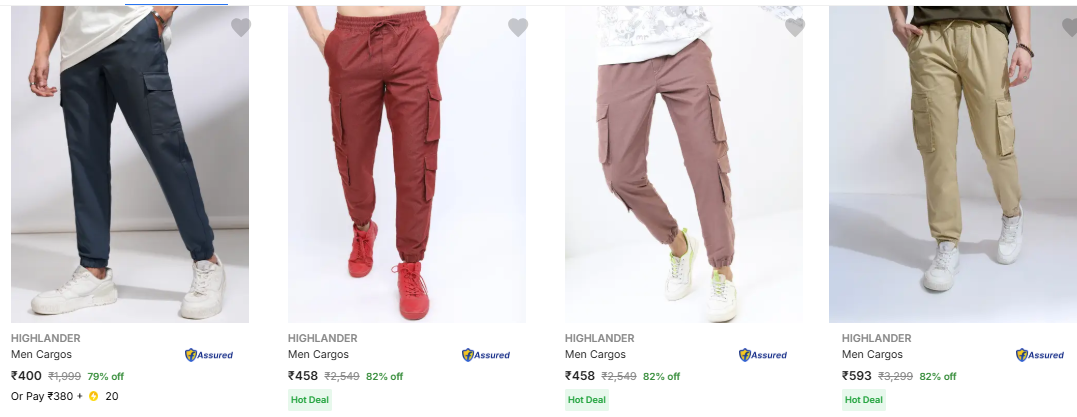The height and width of the screenshot is (417, 1077).
Task: Click Or Pay ₹380 offer text
Action: coord(42,396)
